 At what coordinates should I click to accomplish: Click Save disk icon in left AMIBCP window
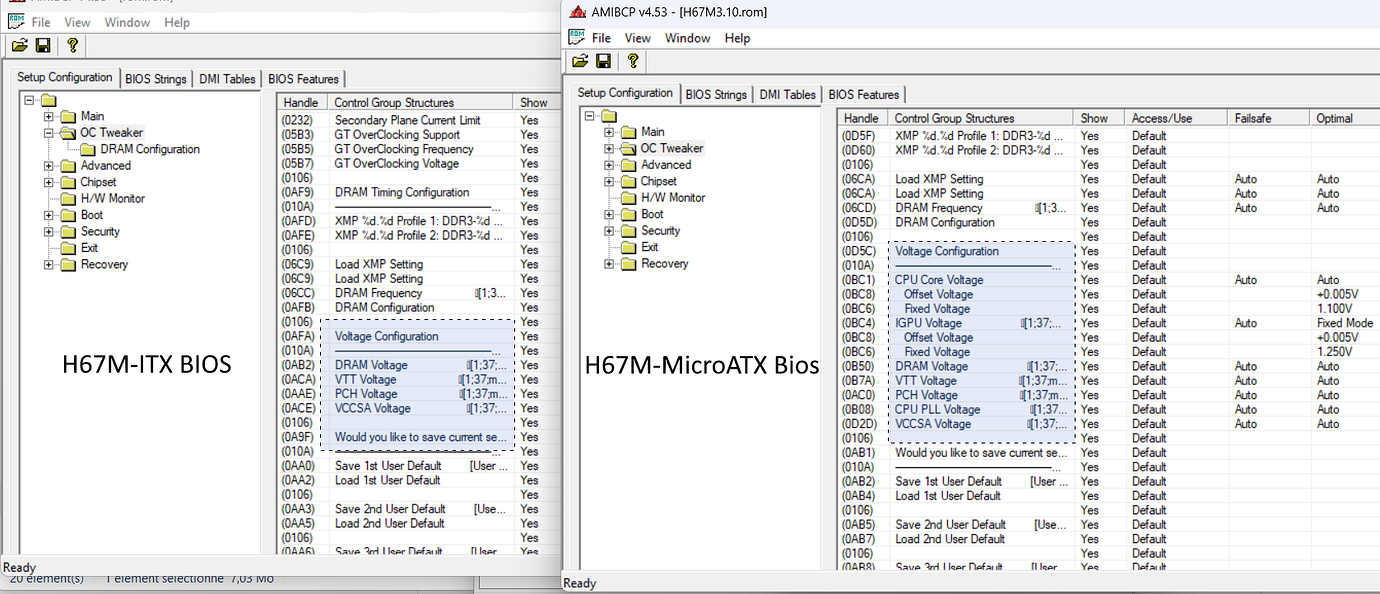(x=43, y=45)
